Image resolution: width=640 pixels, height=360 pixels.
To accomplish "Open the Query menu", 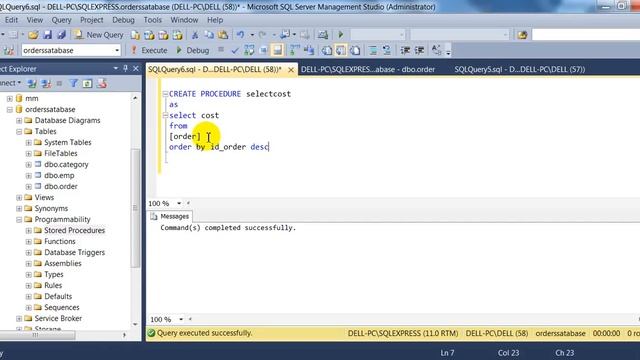I will 61,20.
